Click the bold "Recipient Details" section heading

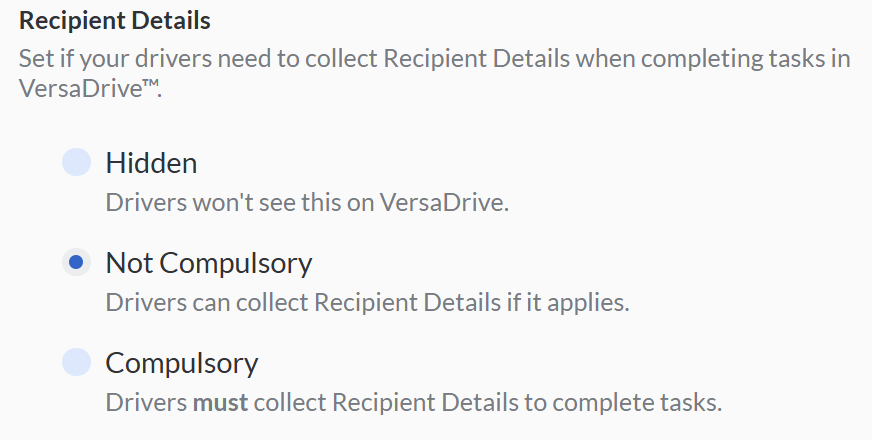115,19
